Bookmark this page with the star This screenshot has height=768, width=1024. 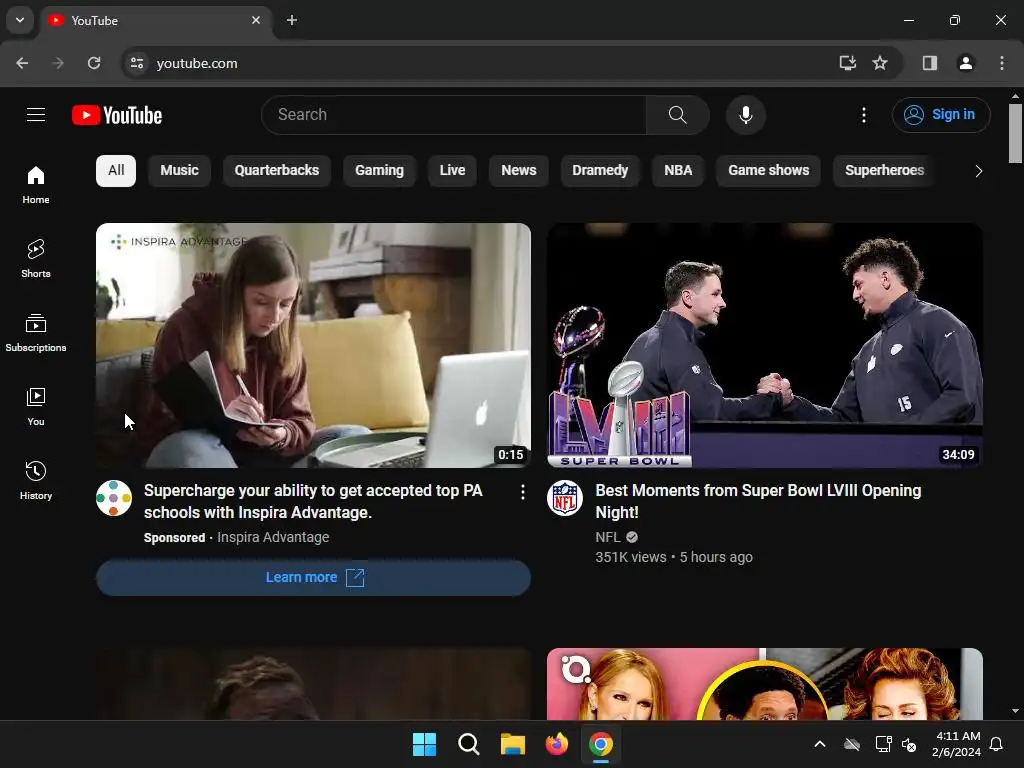point(880,63)
